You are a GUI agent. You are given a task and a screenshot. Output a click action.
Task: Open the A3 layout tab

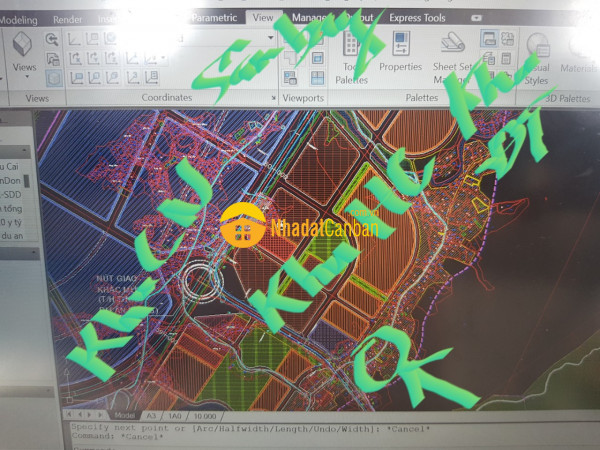[152, 414]
